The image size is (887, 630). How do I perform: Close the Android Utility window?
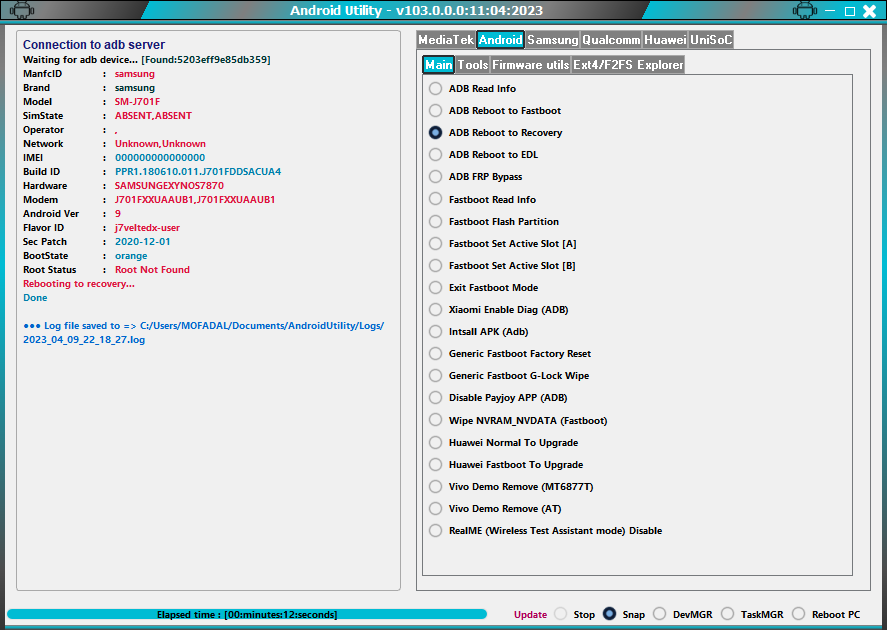(x=869, y=11)
